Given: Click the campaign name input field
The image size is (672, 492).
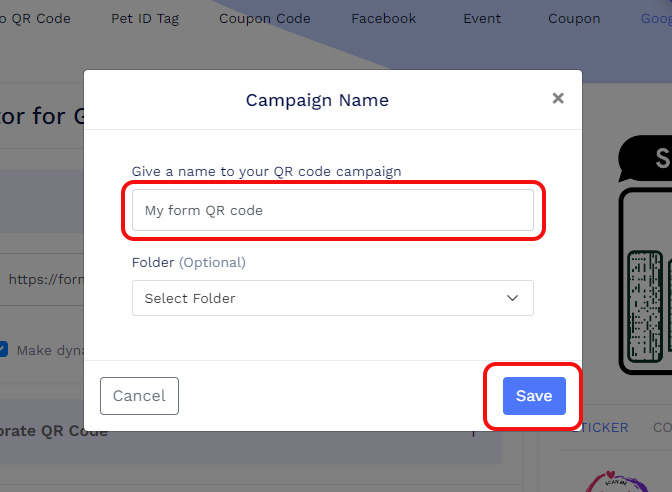Looking at the screenshot, I should click(x=332, y=211).
